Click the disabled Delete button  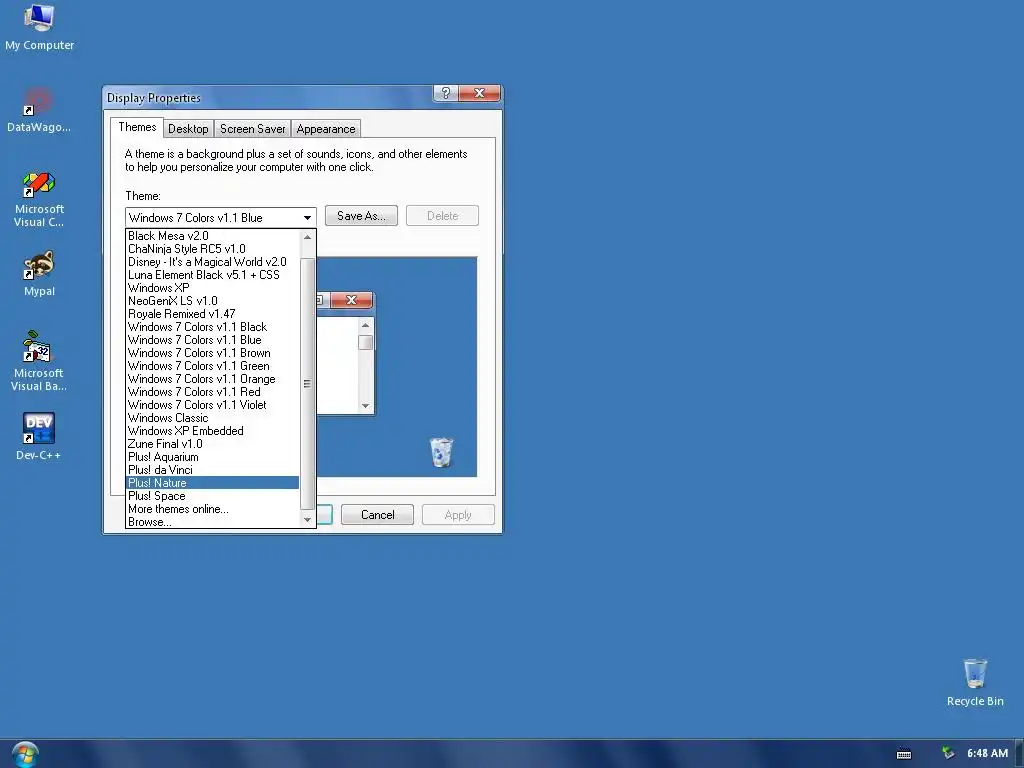[442, 216]
